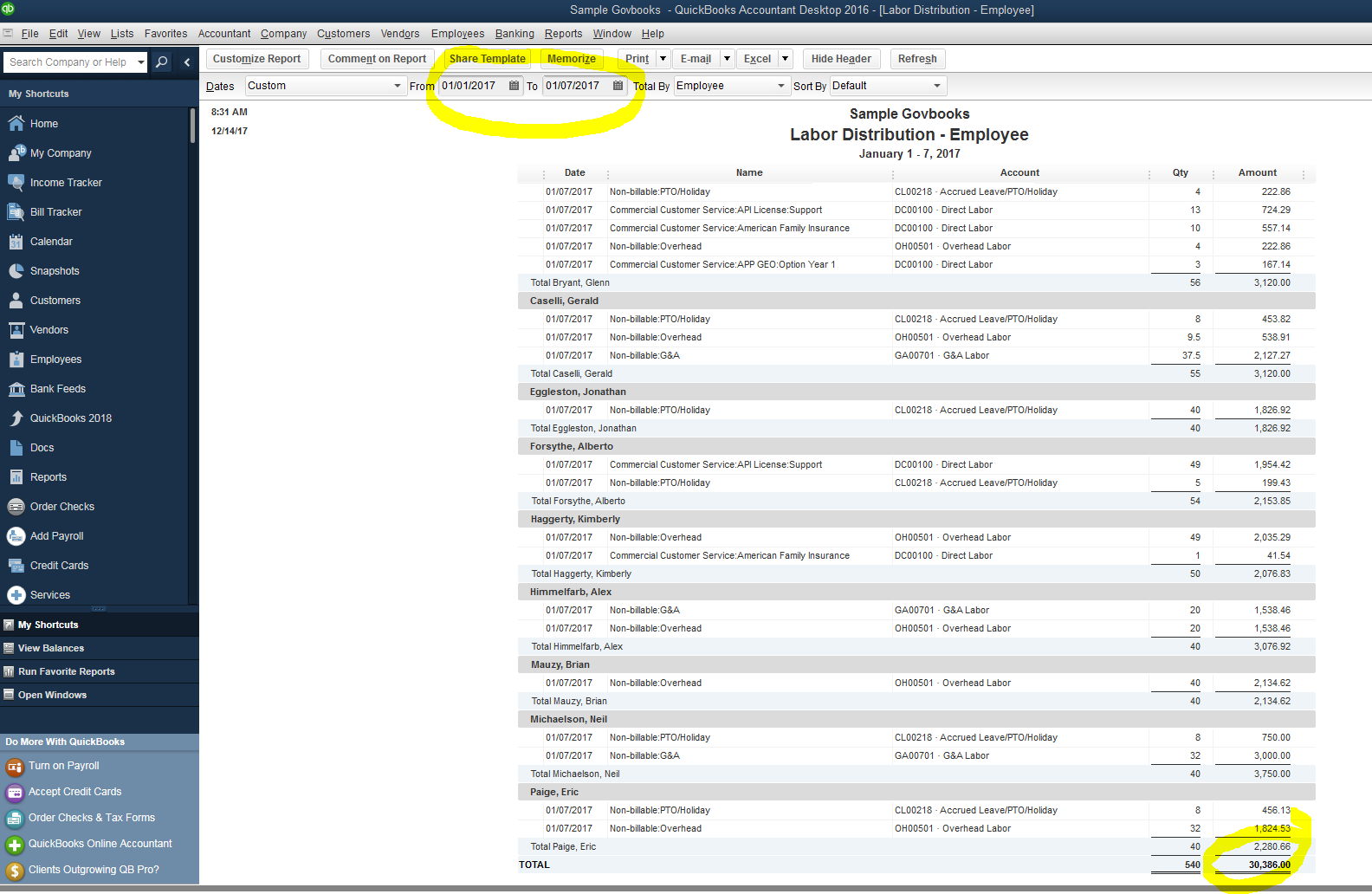Click Total Paige, Eric row
The height and width of the screenshot is (894, 1372).
coord(916,847)
